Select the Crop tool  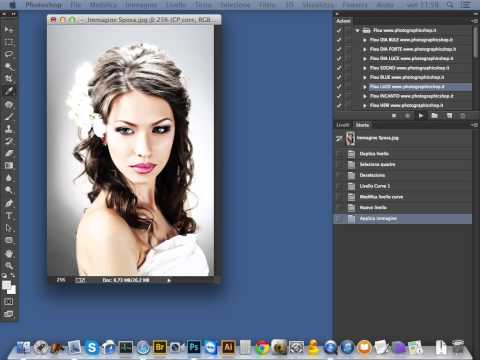coord(9,79)
